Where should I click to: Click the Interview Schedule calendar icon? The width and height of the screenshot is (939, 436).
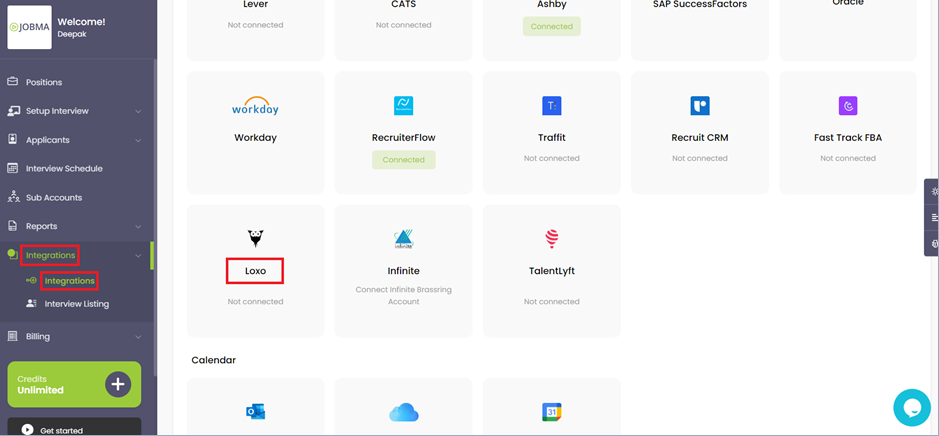click(x=13, y=168)
